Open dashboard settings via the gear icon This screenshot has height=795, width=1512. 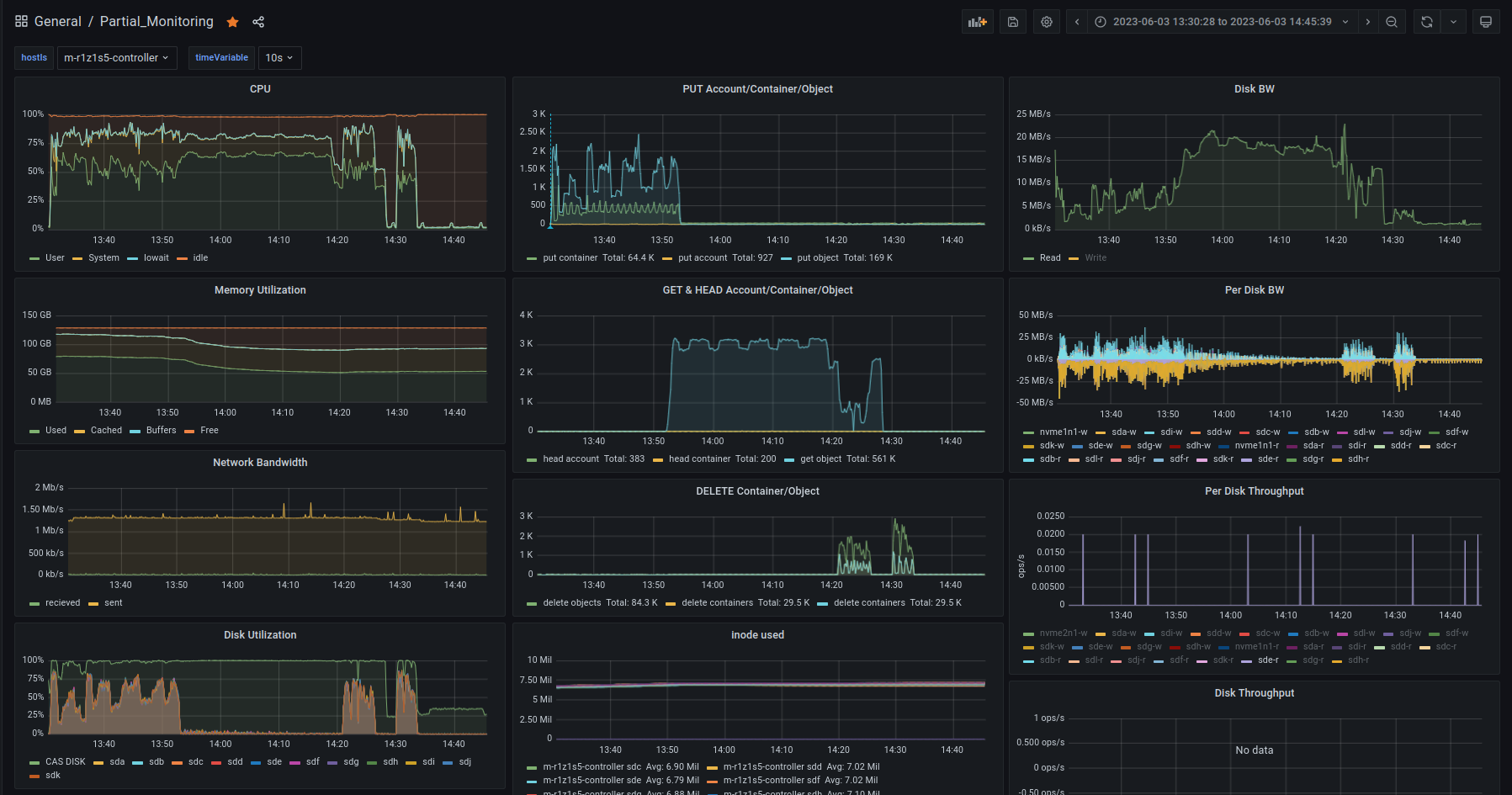(x=1047, y=22)
